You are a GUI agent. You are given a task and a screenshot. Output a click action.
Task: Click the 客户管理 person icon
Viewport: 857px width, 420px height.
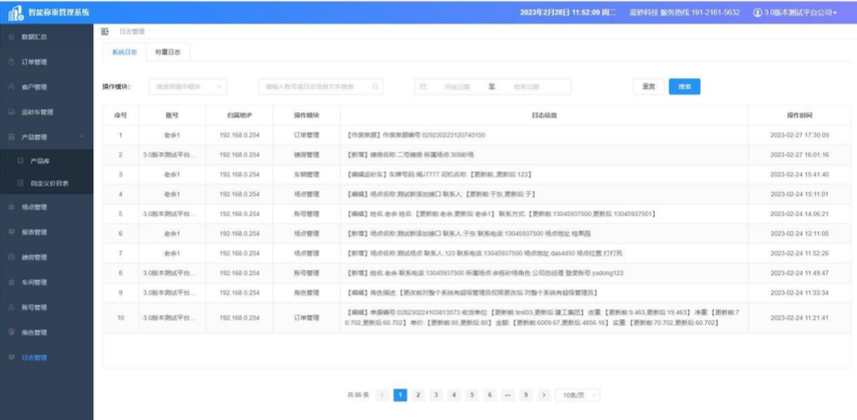point(11,87)
